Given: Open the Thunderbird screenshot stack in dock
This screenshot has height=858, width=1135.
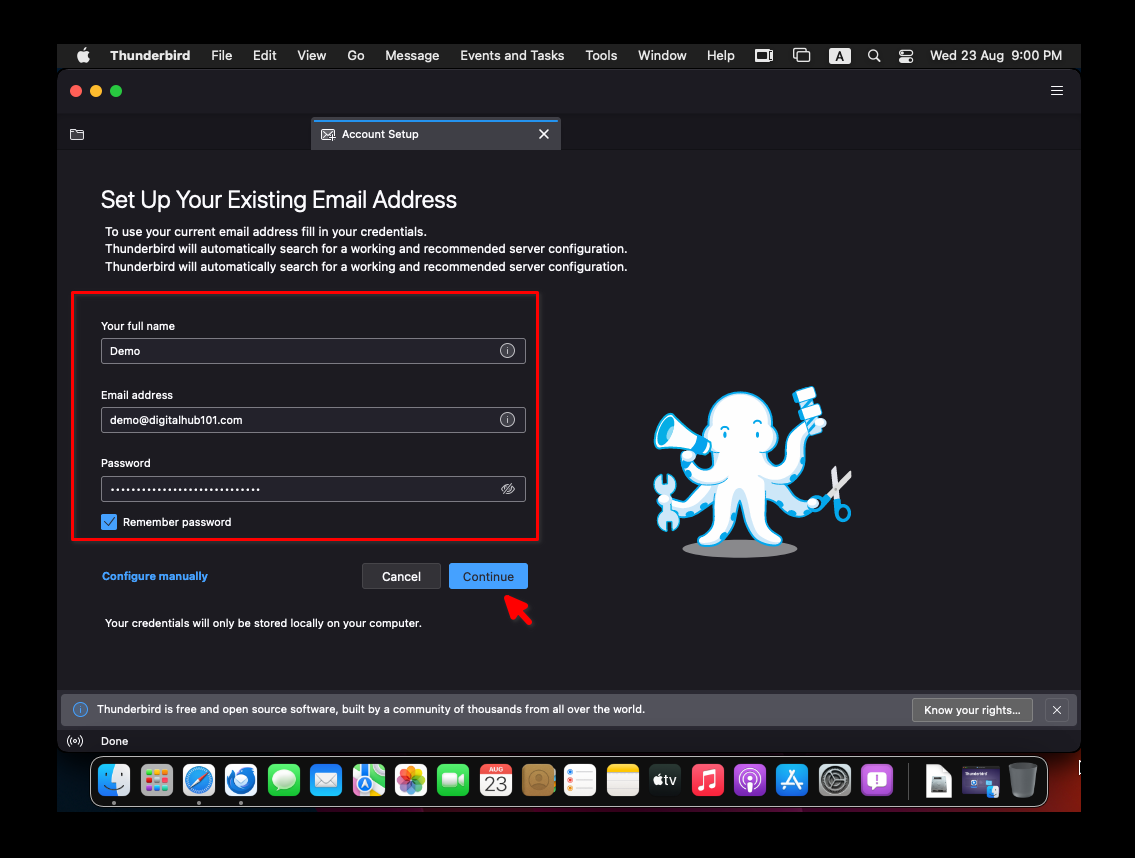Looking at the screenshot, I should [981, 782].
